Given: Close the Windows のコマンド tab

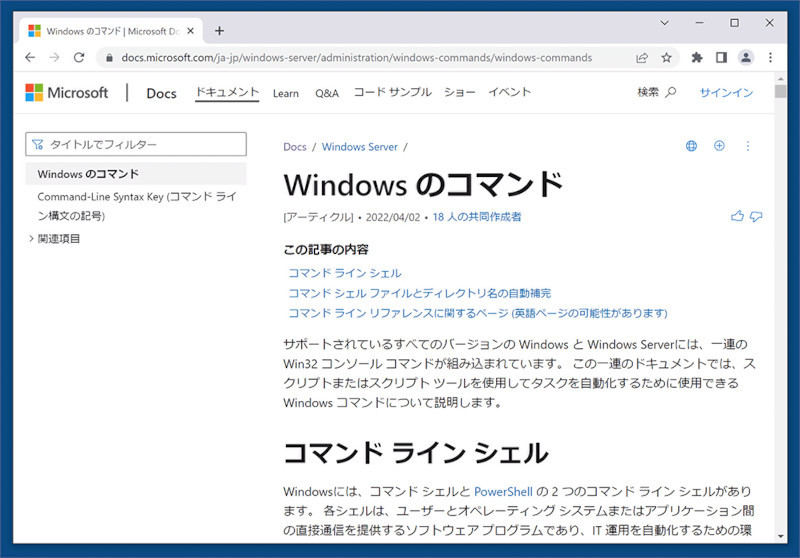Looking at the screenshot, I should (190, 31).
